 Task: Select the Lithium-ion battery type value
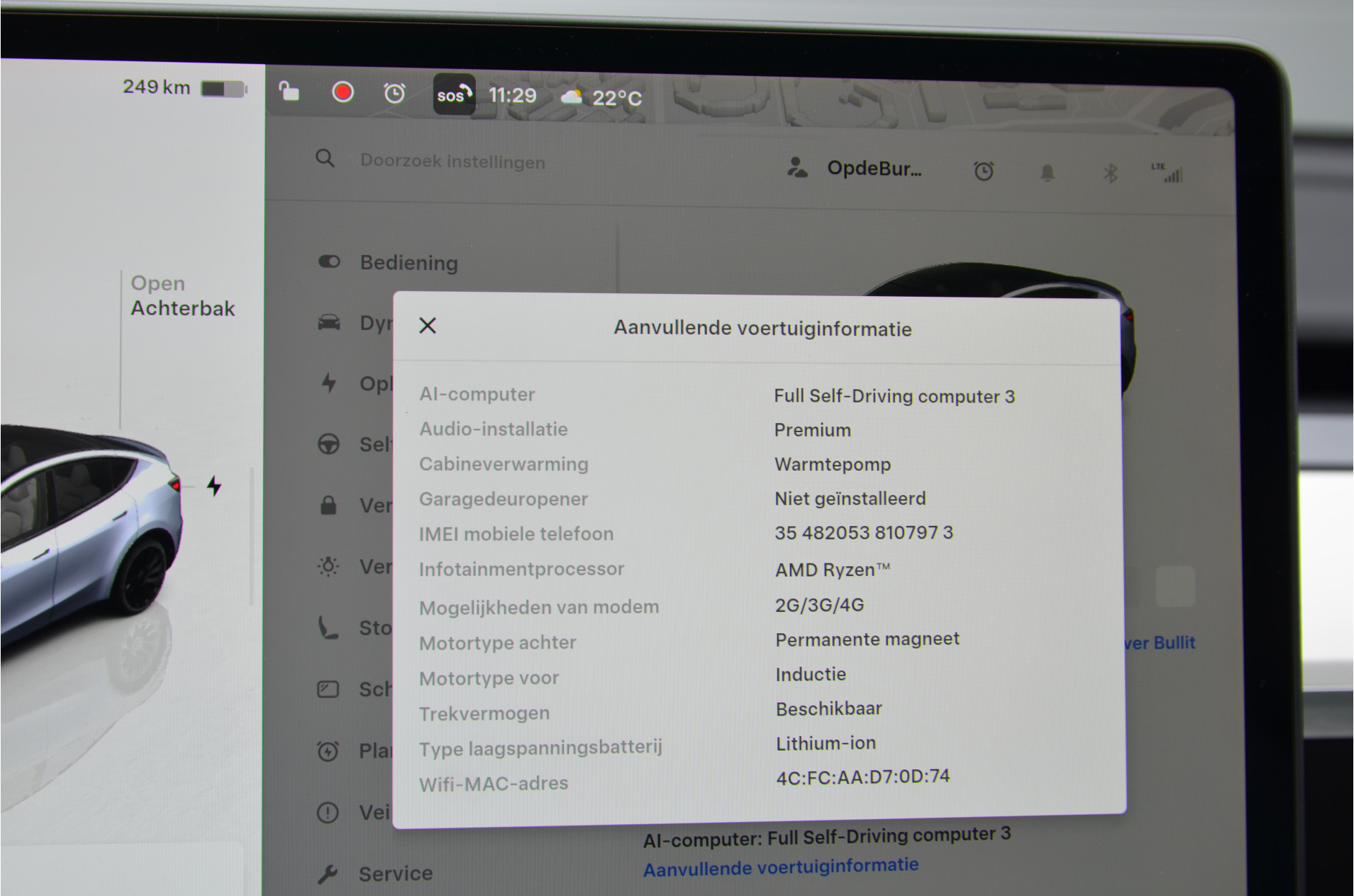pyautogui.click(x=826, y=743)
